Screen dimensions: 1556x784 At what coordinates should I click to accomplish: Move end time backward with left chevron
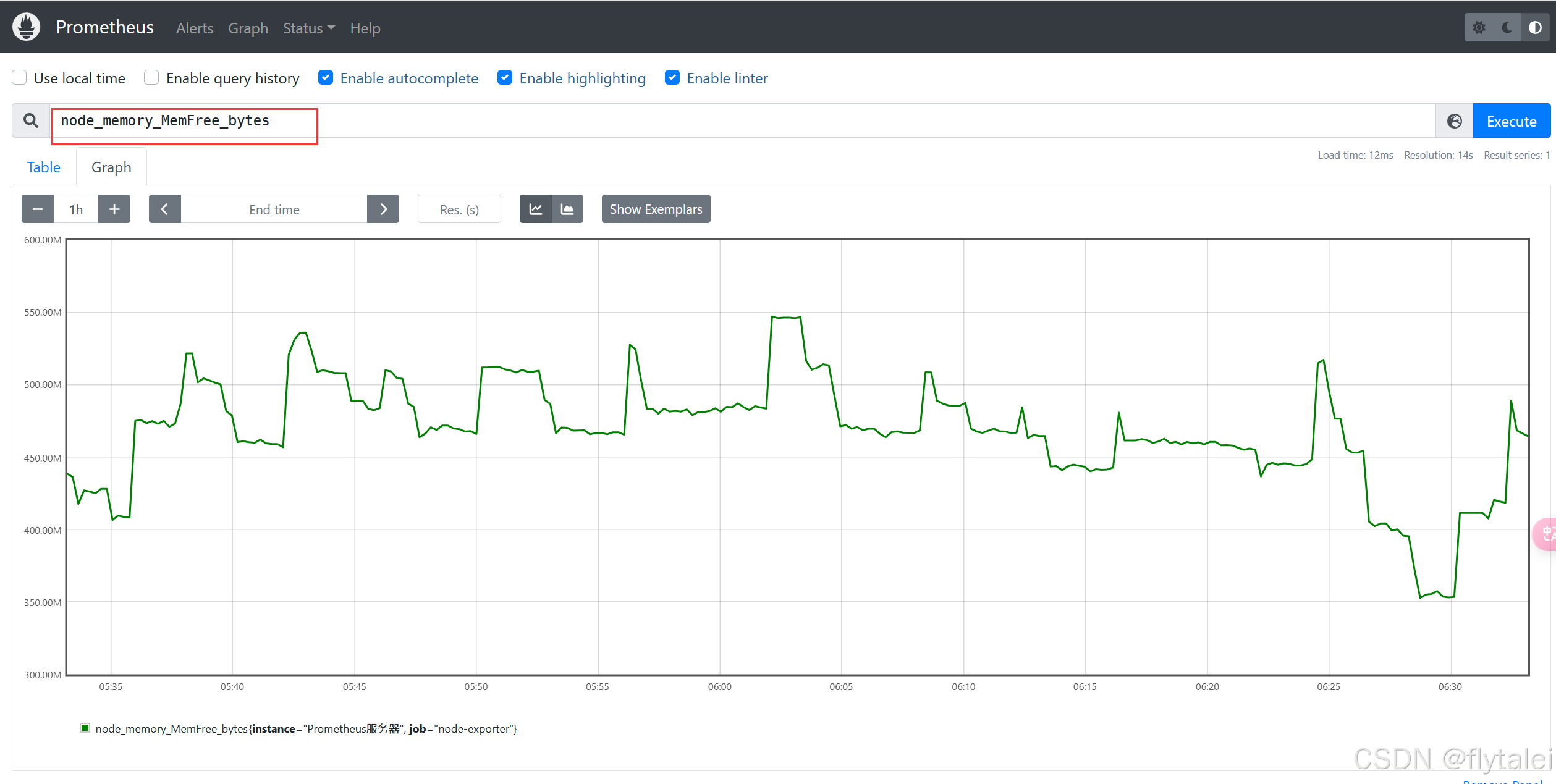165,209
